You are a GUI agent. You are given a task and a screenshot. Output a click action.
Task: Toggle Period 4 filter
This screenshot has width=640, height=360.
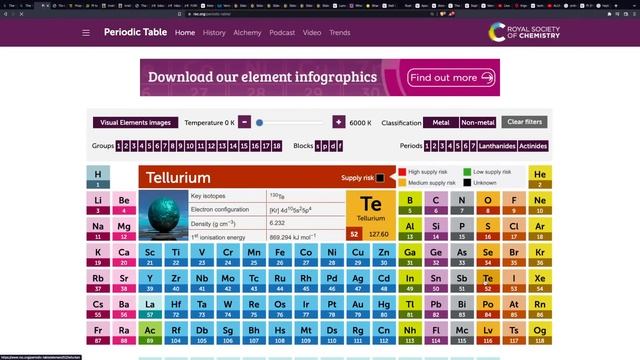pos(450,146)
